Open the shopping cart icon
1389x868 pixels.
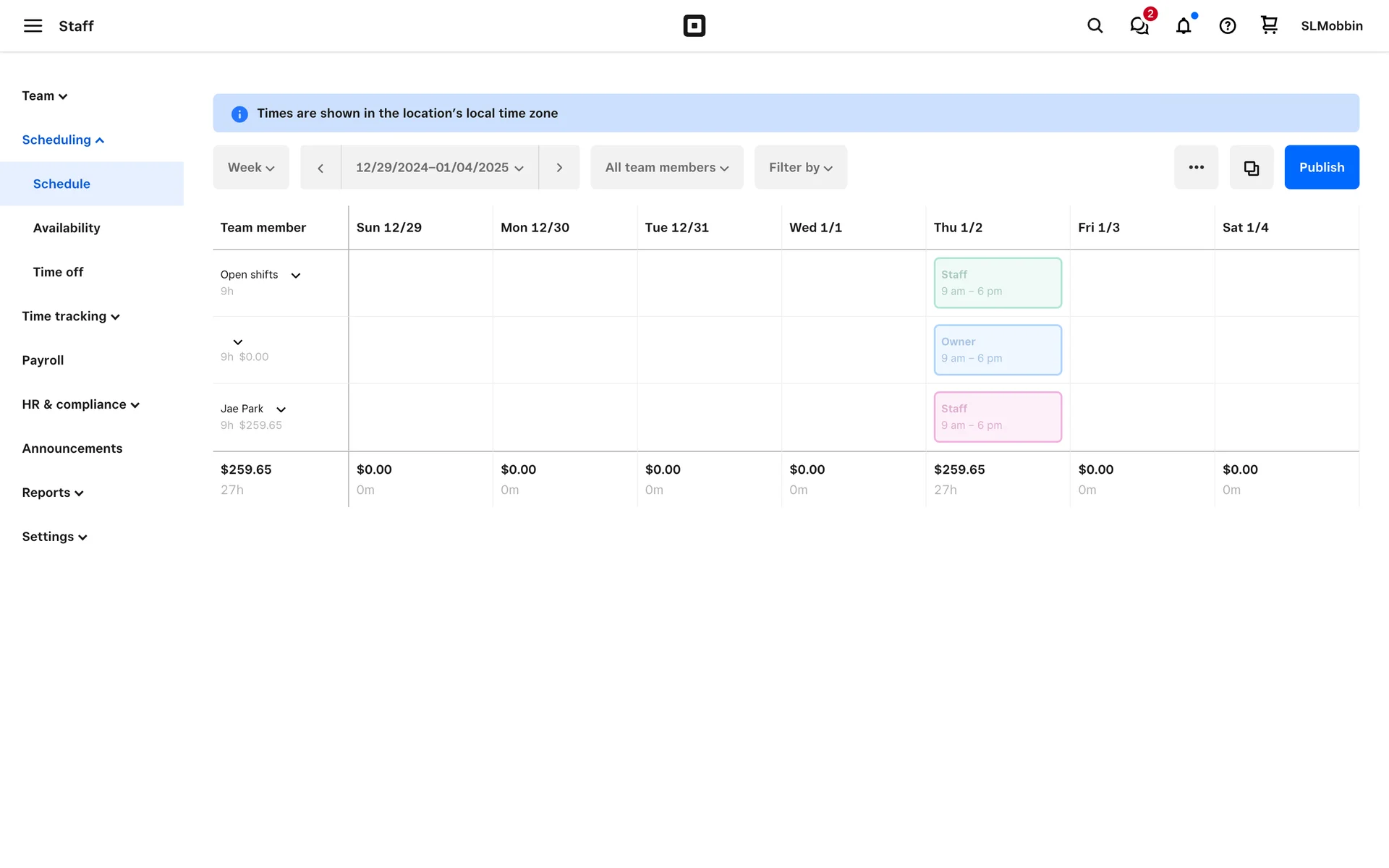tap(1269, 25)
